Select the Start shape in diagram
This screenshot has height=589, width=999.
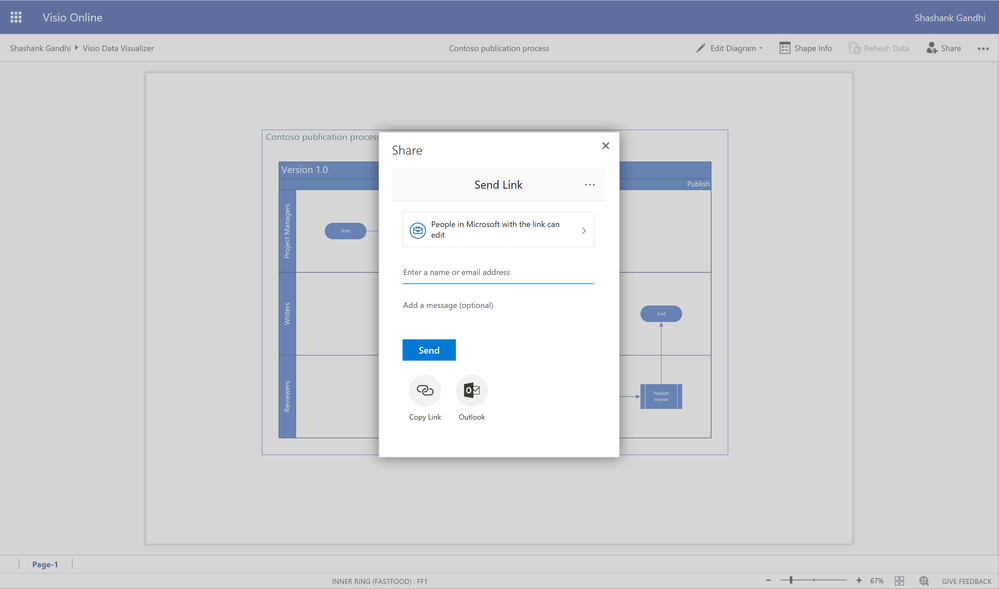coord(345,231)
